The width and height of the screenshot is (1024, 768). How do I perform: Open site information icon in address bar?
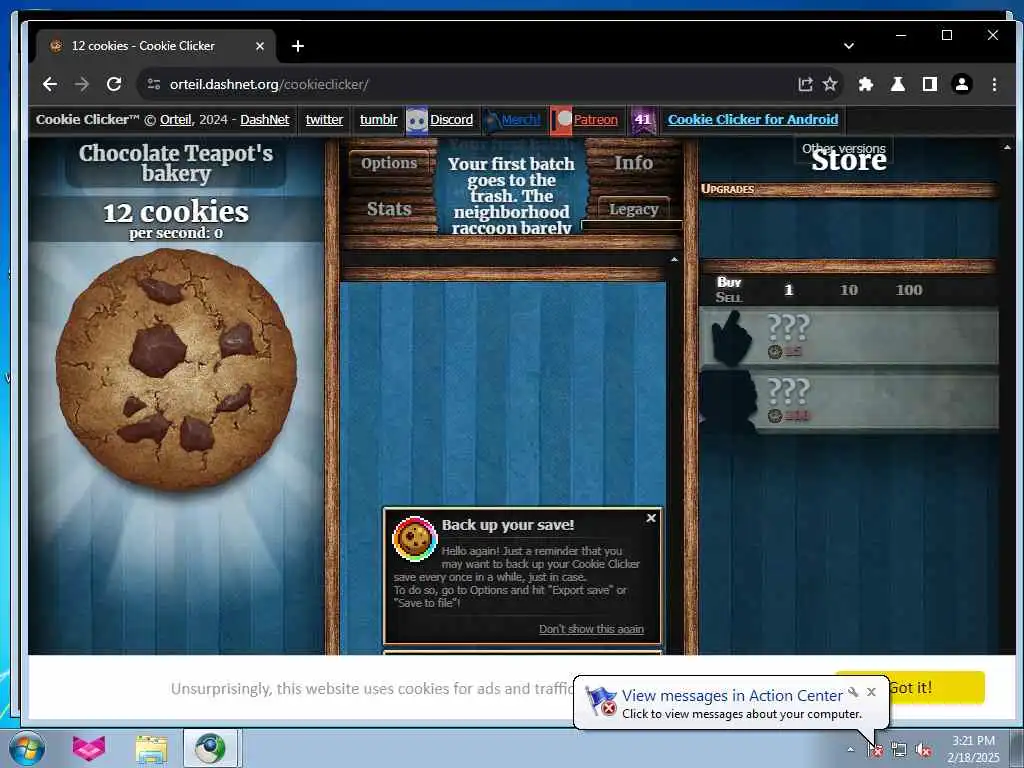click(153, 84)
